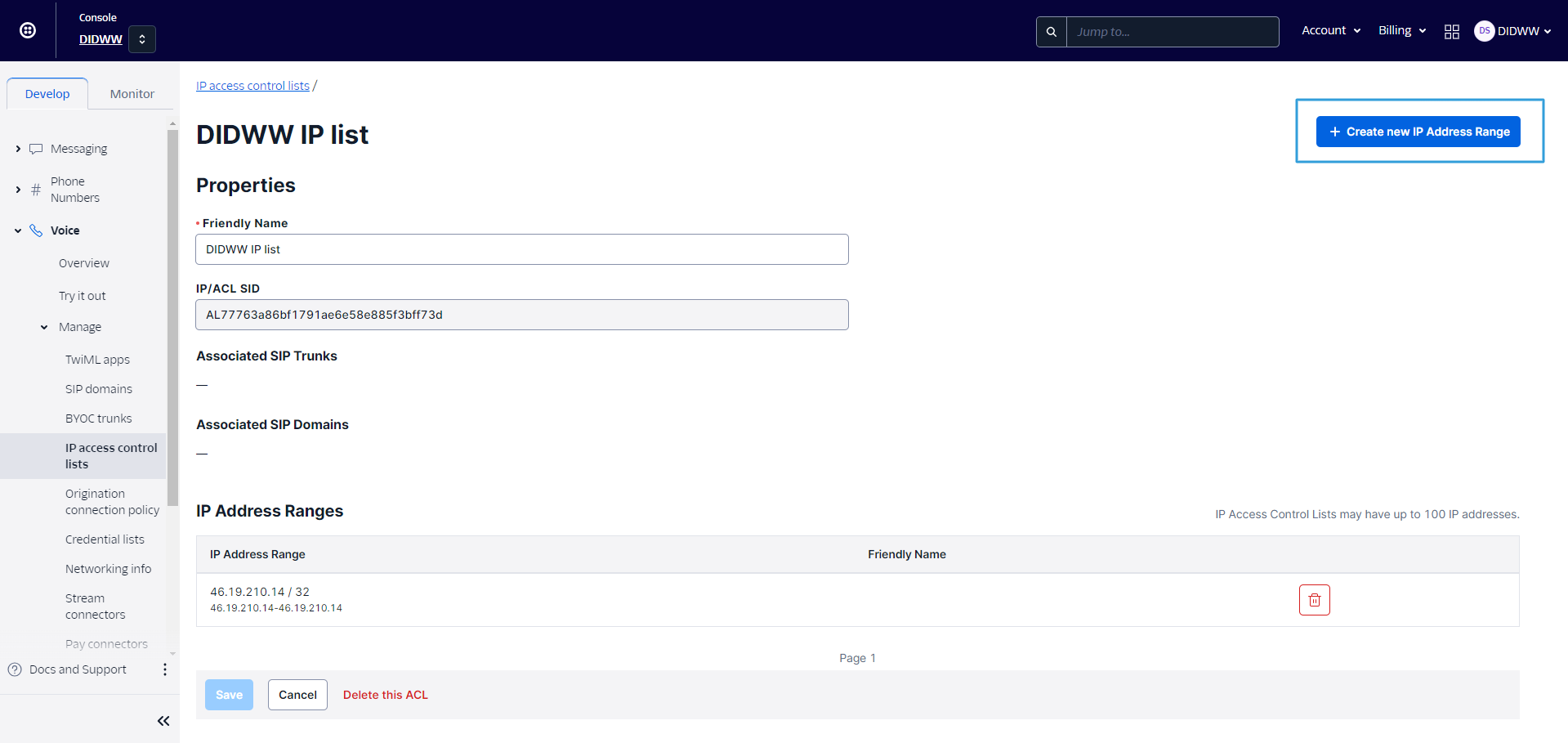The image size is (1568, 743).
Task: Click Create new IP Address Range button
Action: (x=1418, y=132)
